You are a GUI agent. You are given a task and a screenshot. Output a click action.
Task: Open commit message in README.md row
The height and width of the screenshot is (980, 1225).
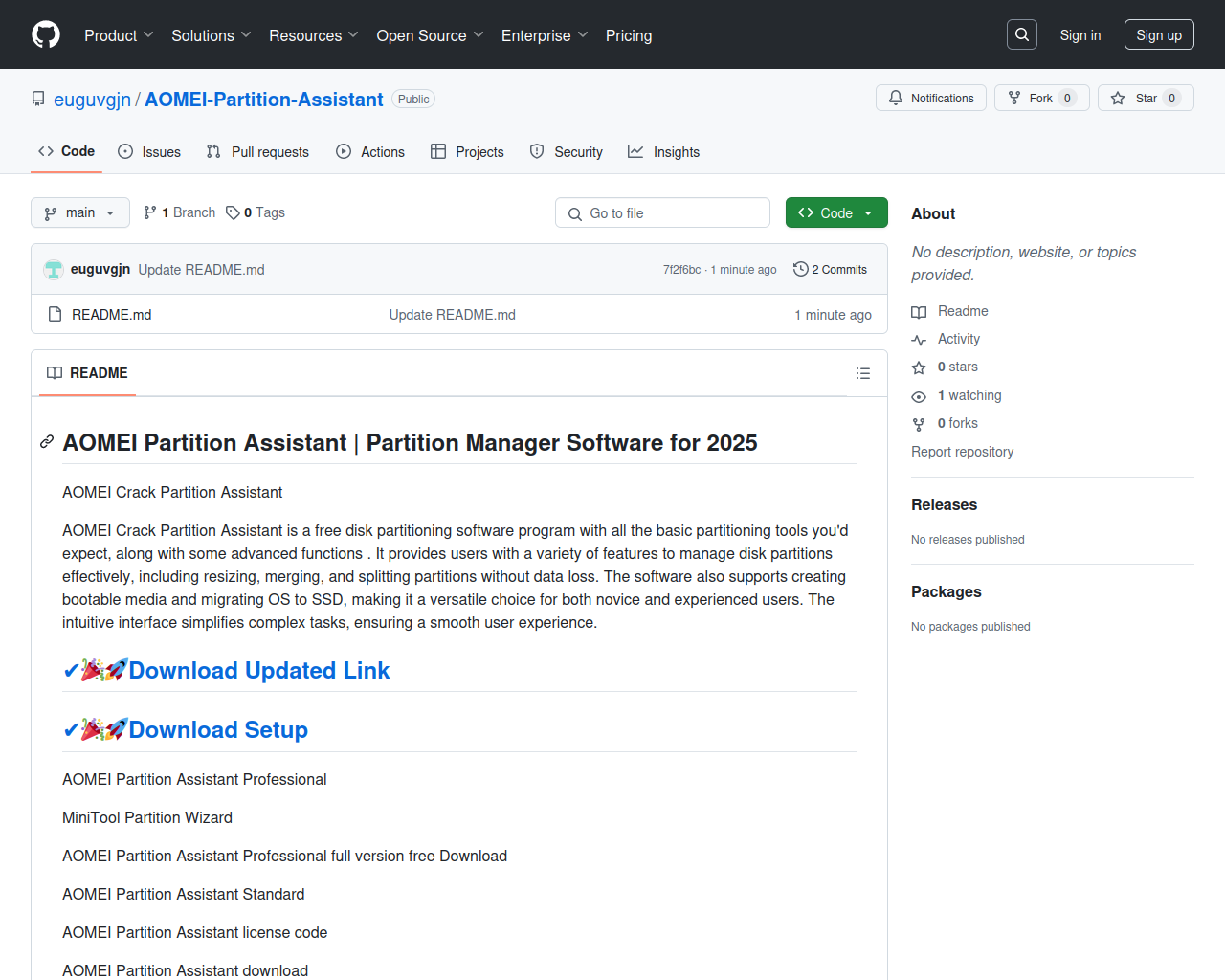(x=453, y=314)
